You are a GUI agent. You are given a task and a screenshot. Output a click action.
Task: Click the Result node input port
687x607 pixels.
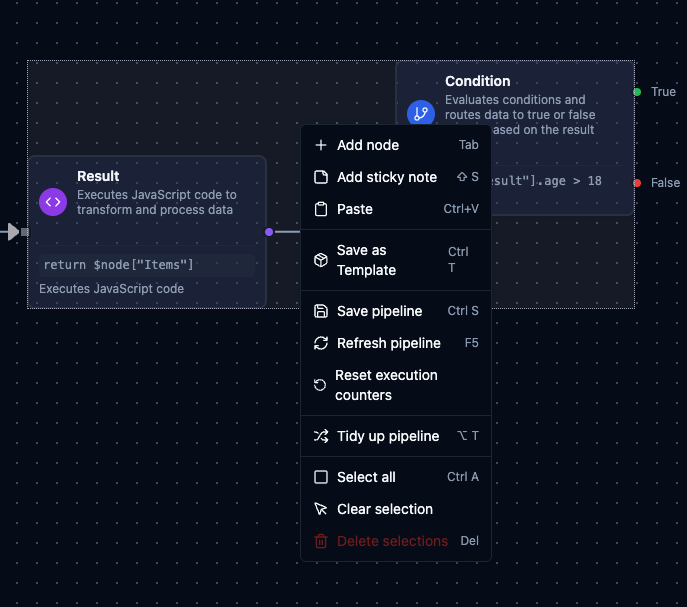[25, 232]
